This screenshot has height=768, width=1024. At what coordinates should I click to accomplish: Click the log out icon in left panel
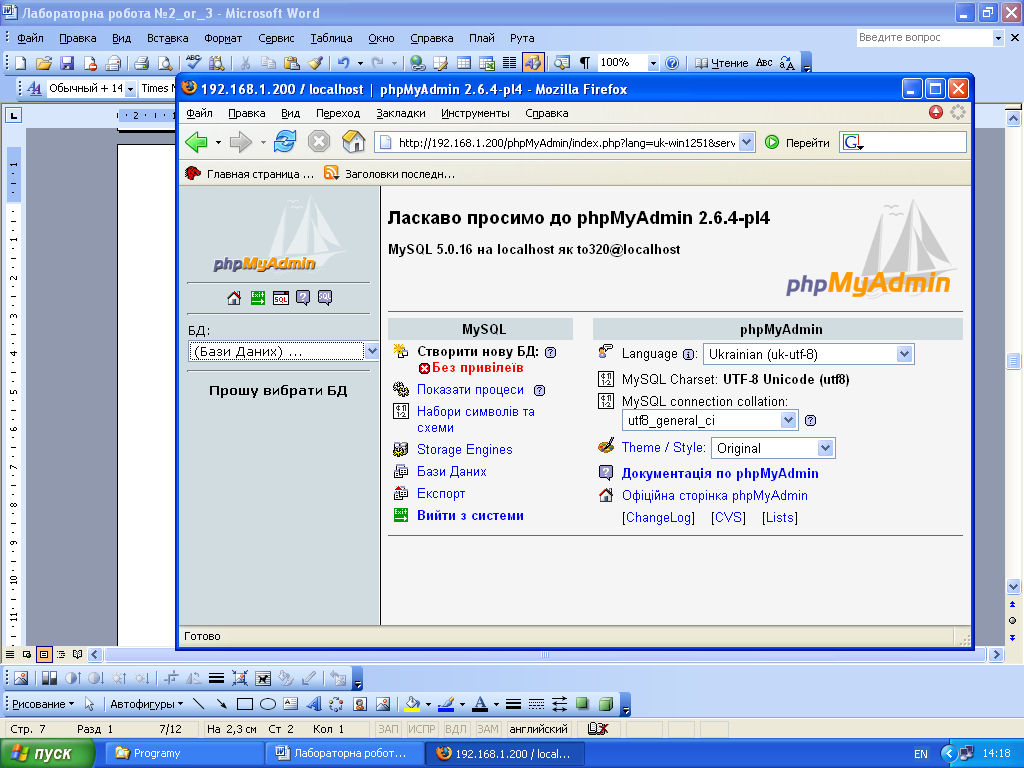pos(258,298)
